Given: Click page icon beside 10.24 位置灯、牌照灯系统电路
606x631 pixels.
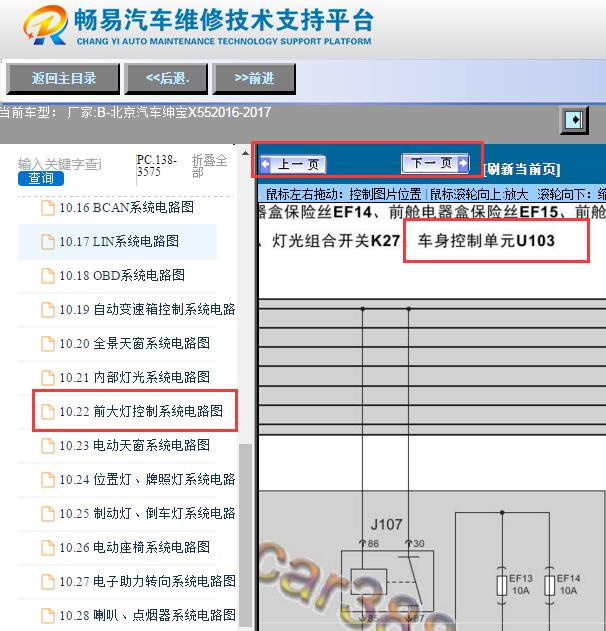Looking at the screenshot, I should (x=48, y=480).
